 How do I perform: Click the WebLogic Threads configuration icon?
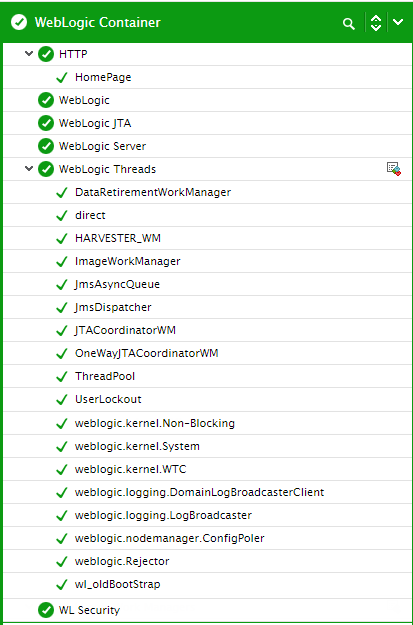pos(394,169)
